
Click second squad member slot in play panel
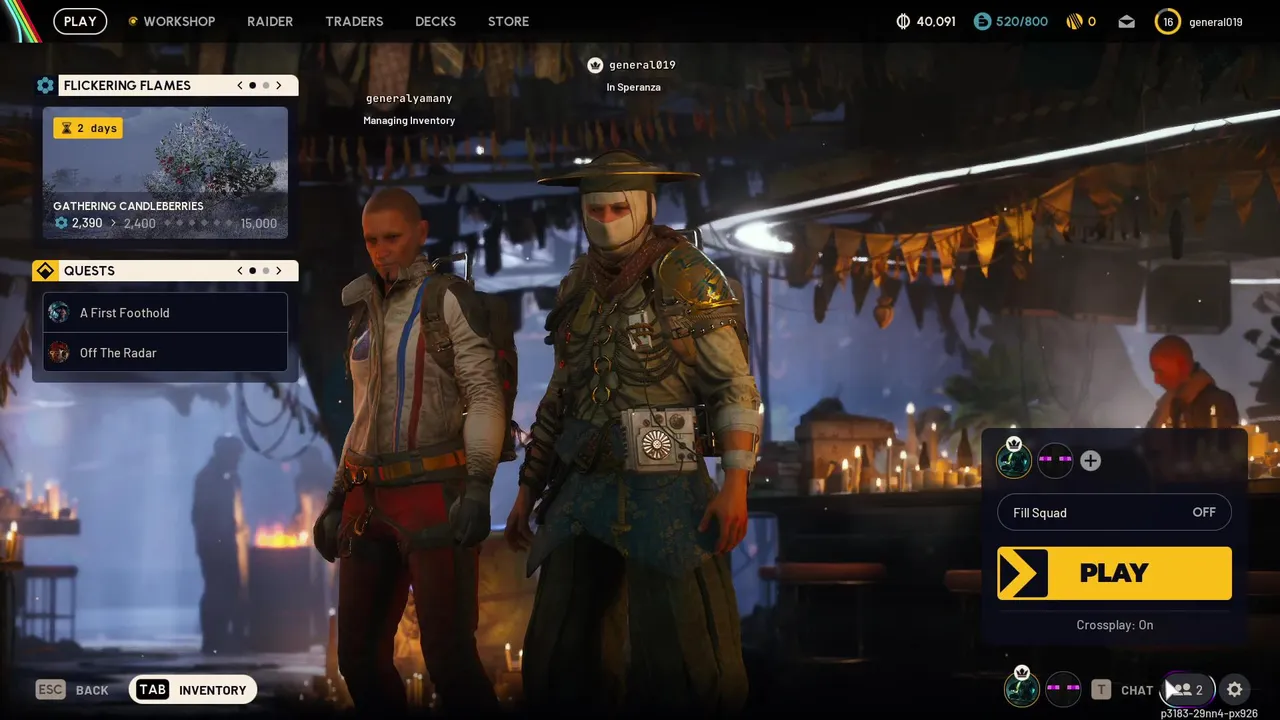coord(1055,460)
